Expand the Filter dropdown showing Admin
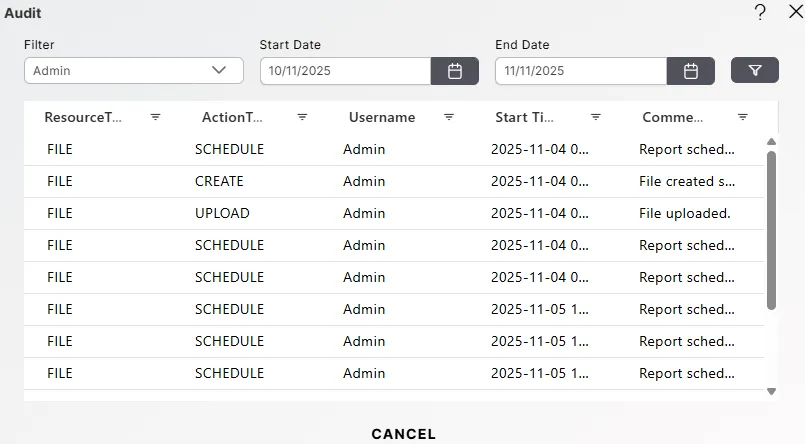Viewport: 805px width, 444px height. [133, 71]
